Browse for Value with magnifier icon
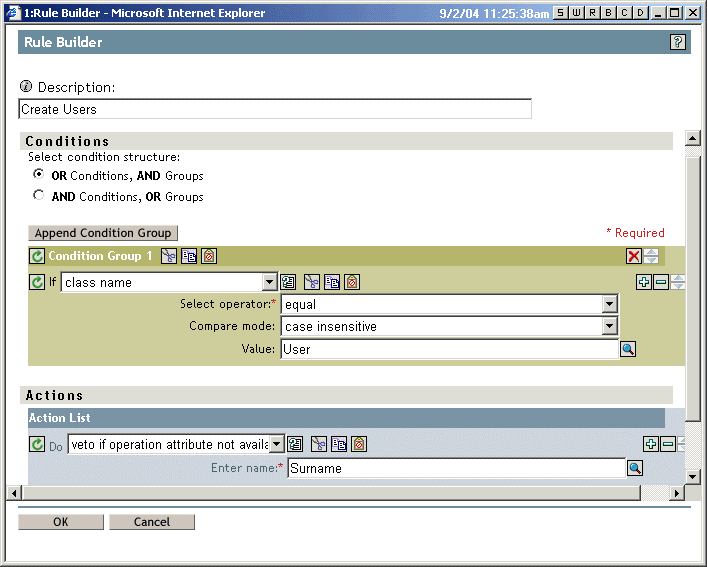Viewport: 707px width, 567px height. [x=628, y=349]
